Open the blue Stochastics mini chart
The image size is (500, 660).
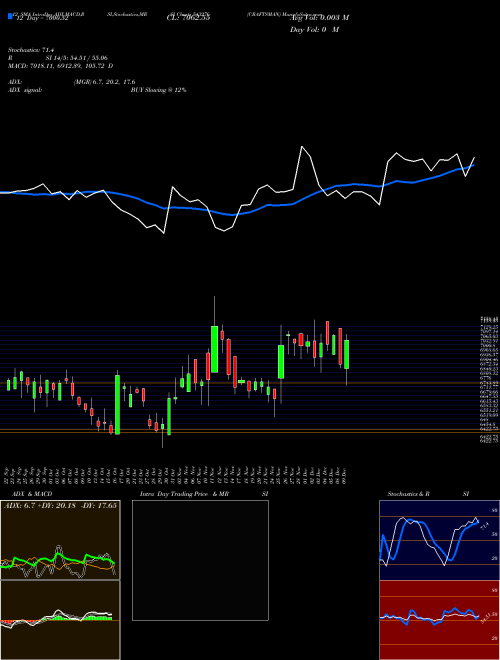pyautogui.click(x=439, y=540)
